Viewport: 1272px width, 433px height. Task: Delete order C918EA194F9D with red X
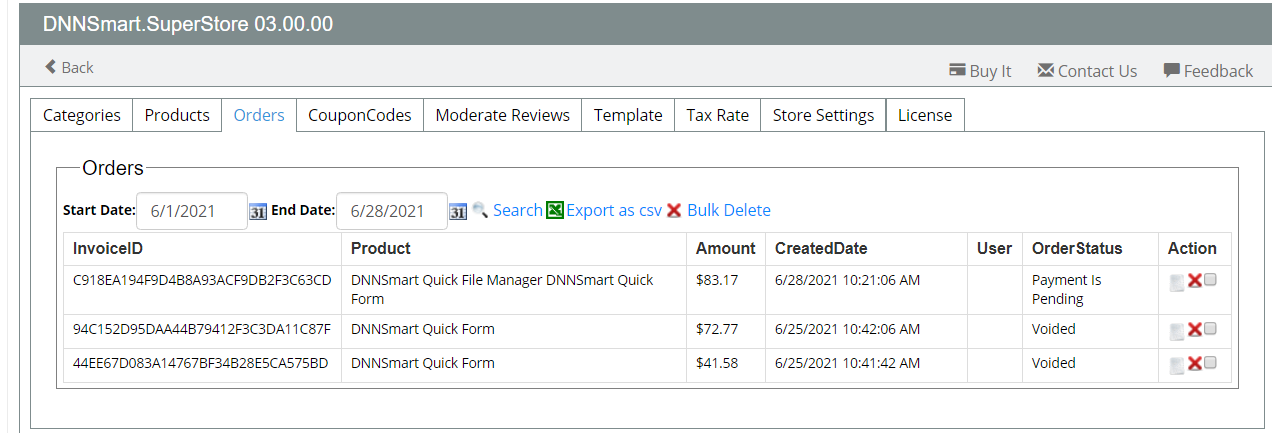[1194, 282]
